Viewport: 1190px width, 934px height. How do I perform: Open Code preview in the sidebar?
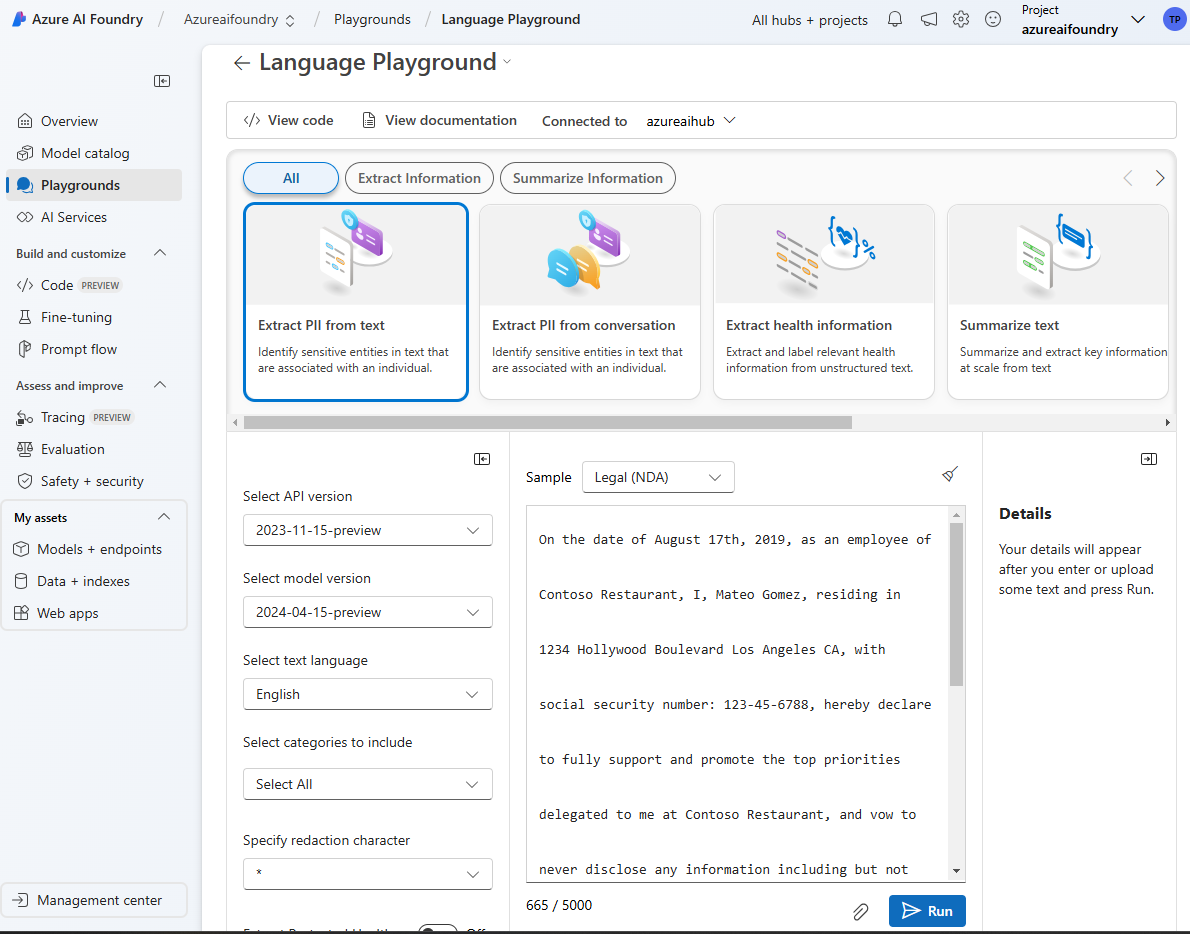point(93,285)
